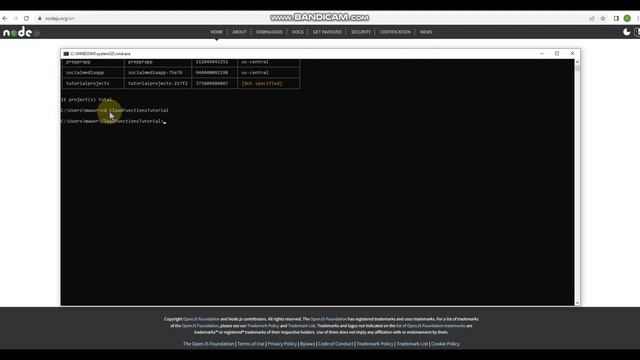This screenshot has width=640, height=360.
Task: Go back in the browser
Action: [x=5, y=18]
